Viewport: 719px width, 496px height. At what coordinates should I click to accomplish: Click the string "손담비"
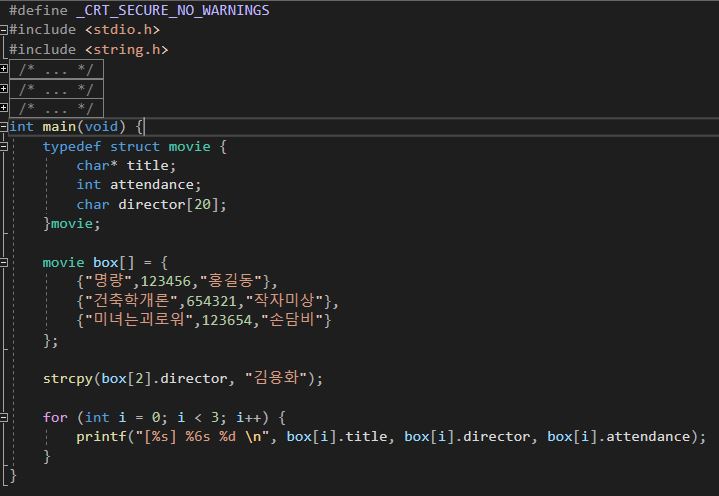coord(292,320)
